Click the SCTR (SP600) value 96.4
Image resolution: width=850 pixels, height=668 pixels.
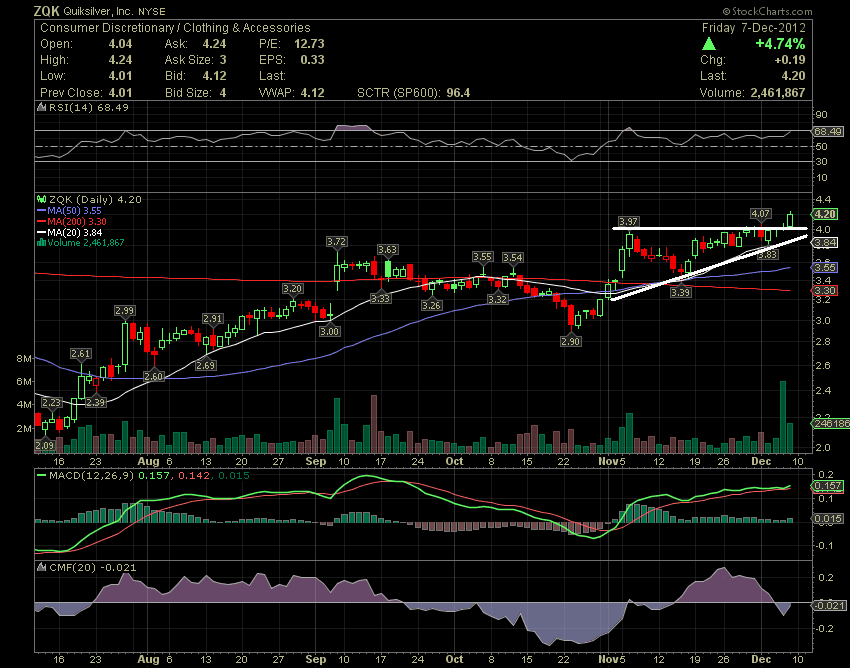(458, 93)
